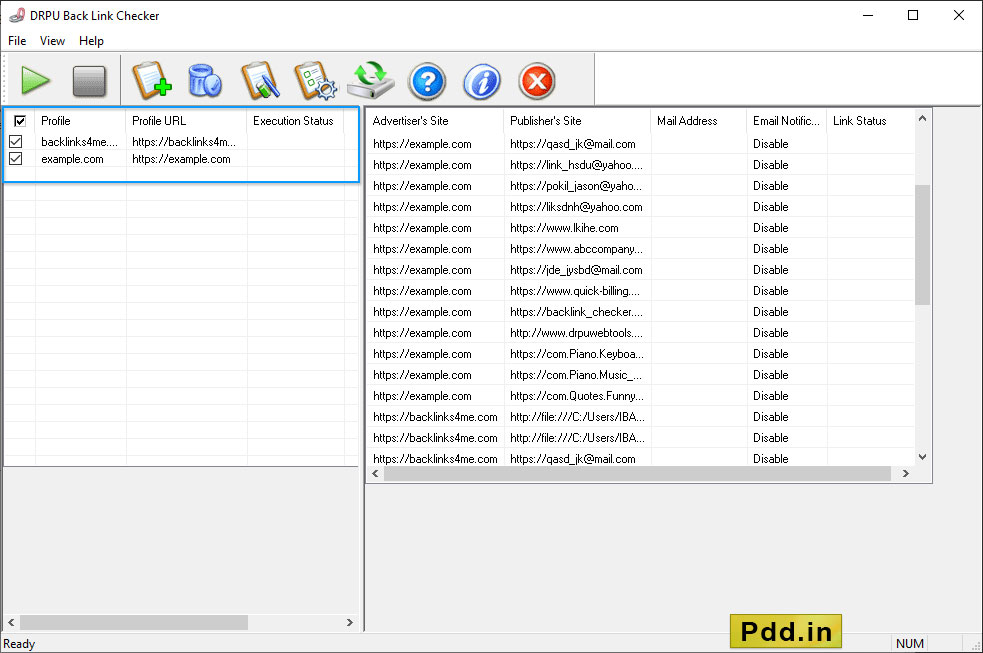Select publisher https://jde_jysbd@mail.com row

pos(576,270)
